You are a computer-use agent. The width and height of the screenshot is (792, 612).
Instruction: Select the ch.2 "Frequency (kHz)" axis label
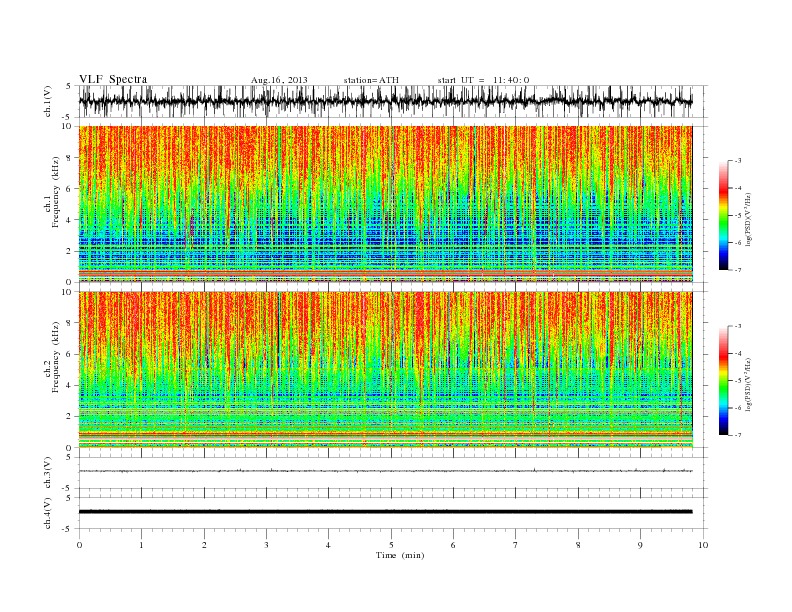coord(55,357)
